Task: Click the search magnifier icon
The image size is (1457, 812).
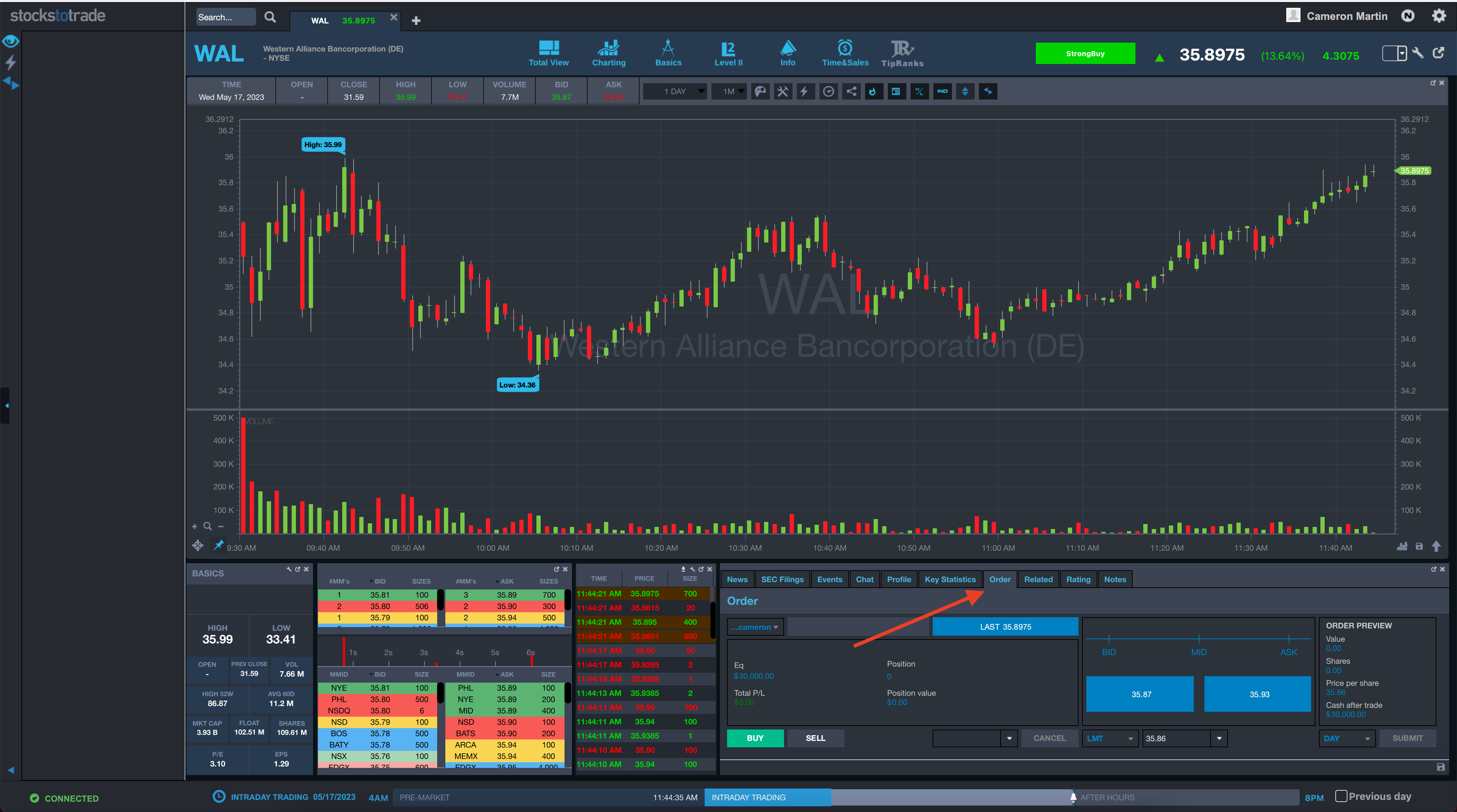Action: 270,17
